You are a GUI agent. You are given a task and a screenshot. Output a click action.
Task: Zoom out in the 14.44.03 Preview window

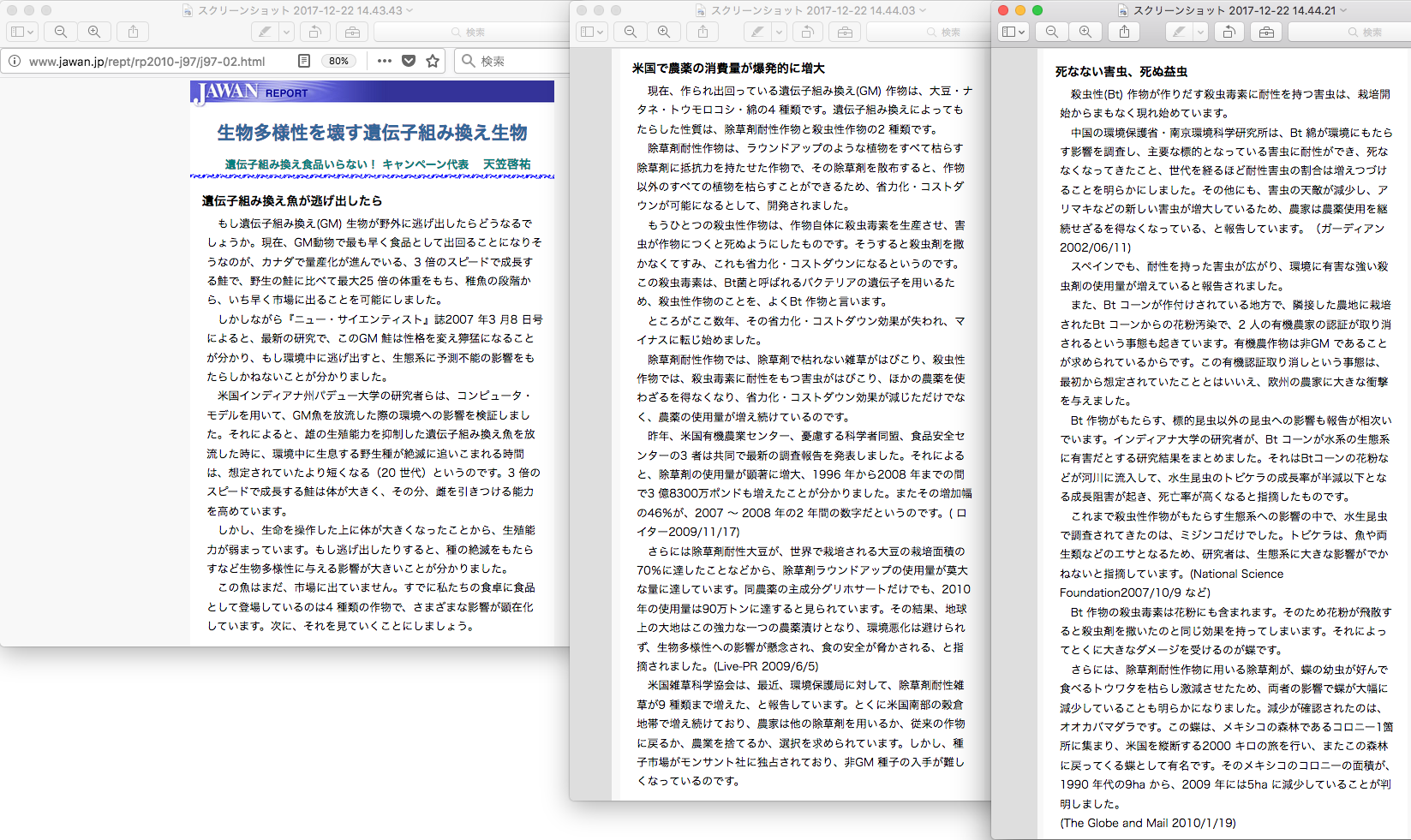click(631, 32)
